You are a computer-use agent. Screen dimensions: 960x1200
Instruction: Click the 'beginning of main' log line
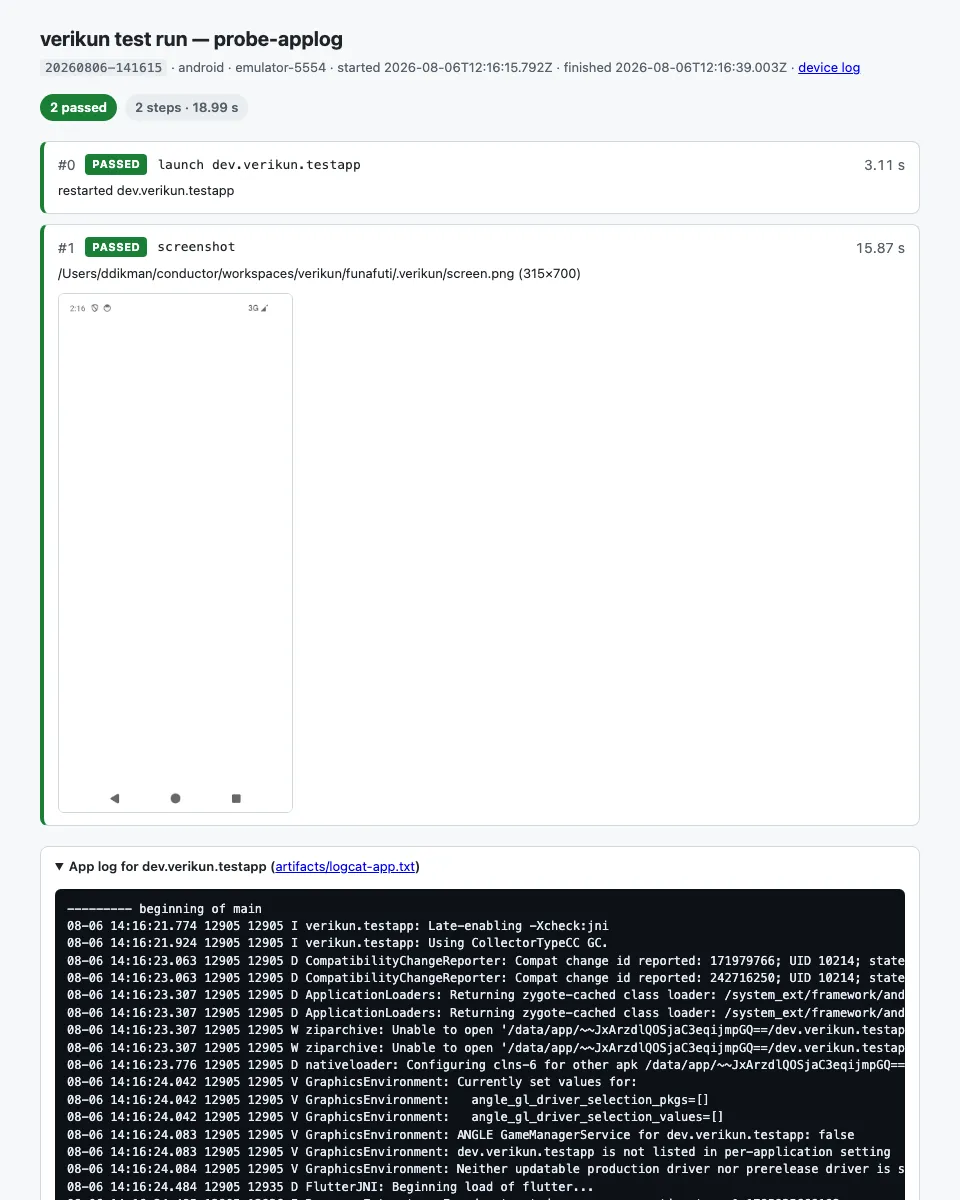[x=164, y=909]
